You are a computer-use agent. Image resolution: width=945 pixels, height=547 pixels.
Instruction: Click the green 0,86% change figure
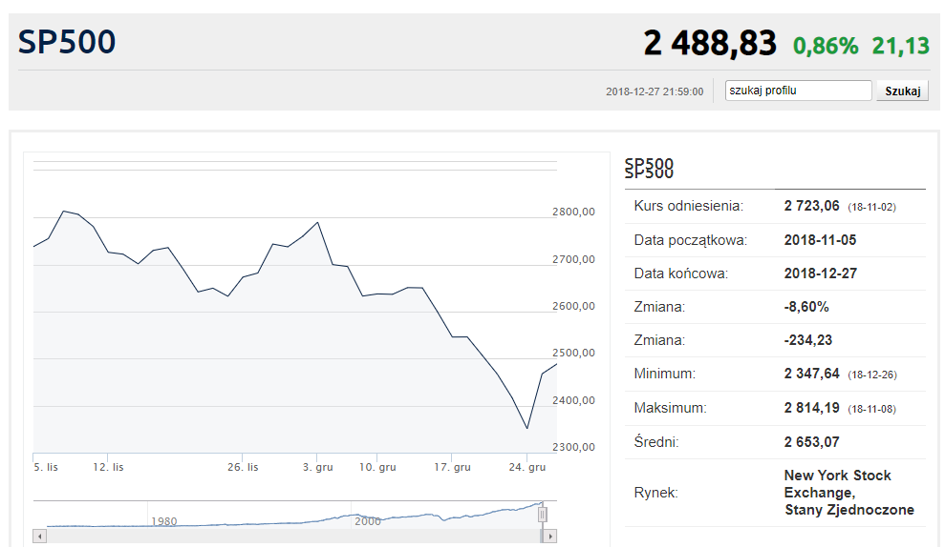(825, 46)
